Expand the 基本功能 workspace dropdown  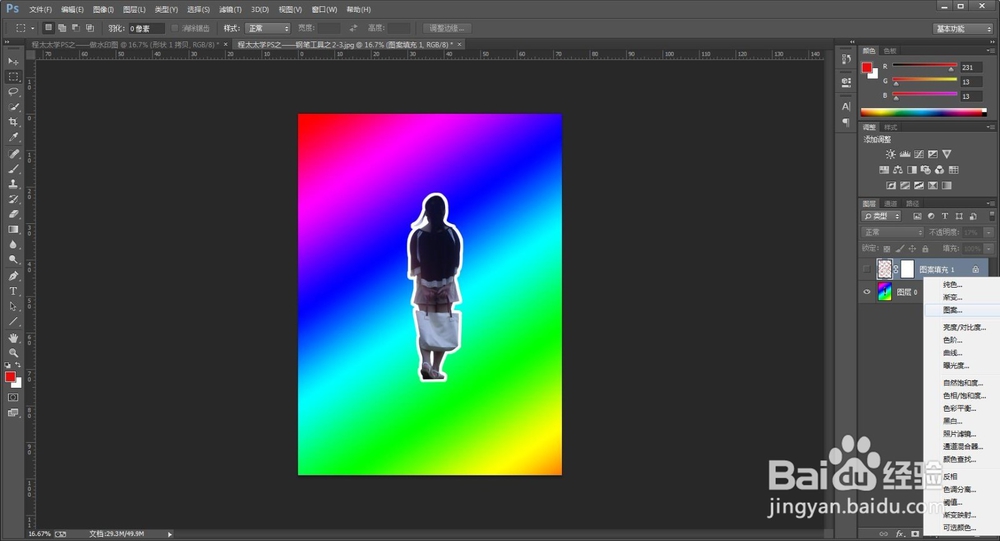coord(963,29)
